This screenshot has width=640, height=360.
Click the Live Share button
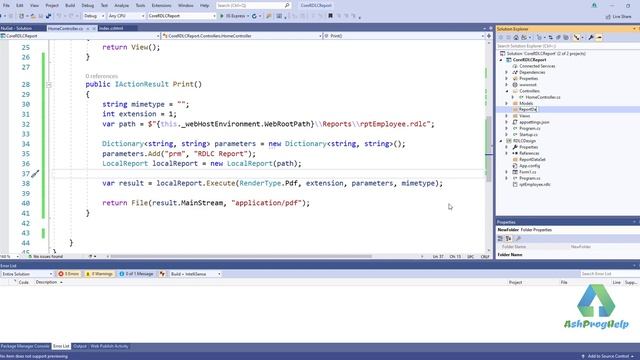coord(618,16)
